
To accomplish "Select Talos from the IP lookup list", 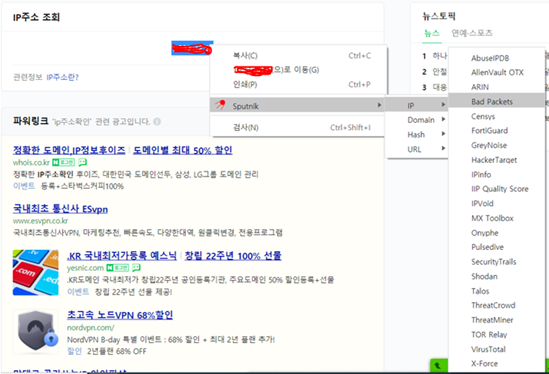I will 496,291.
